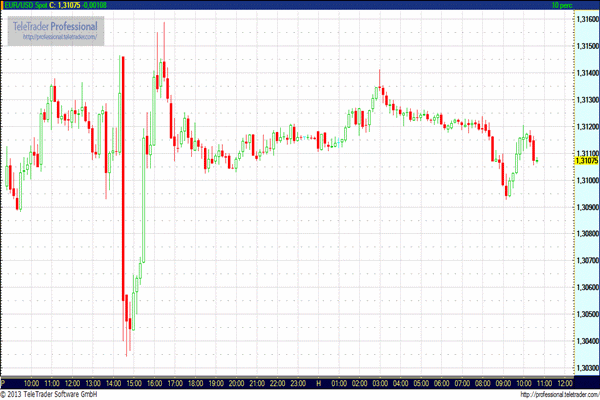The image size is (600, 400).
Task: Select the 1,30800 price axis label
Action: pos(587,233)
